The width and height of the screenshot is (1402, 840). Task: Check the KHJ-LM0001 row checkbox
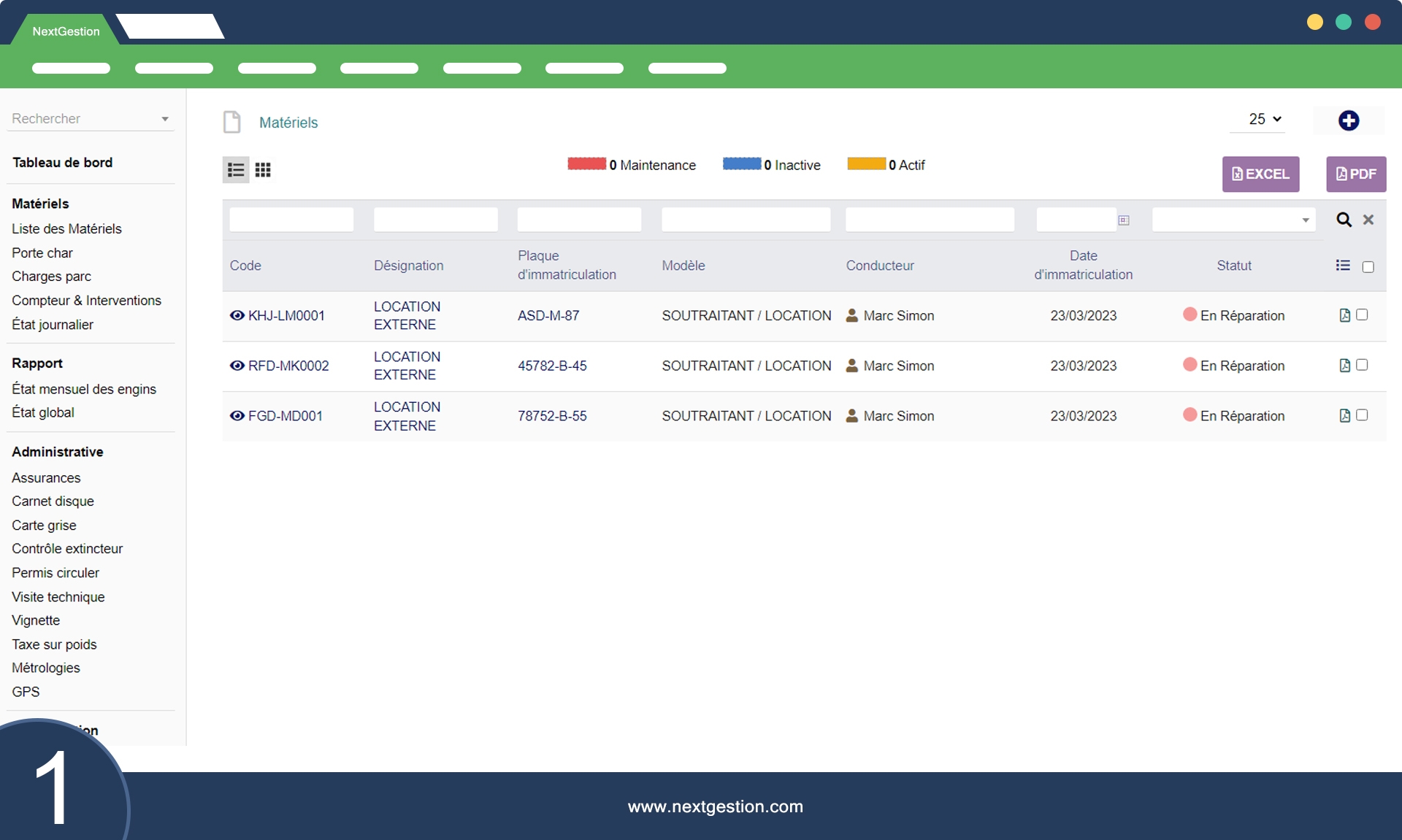coord(1362,315)
